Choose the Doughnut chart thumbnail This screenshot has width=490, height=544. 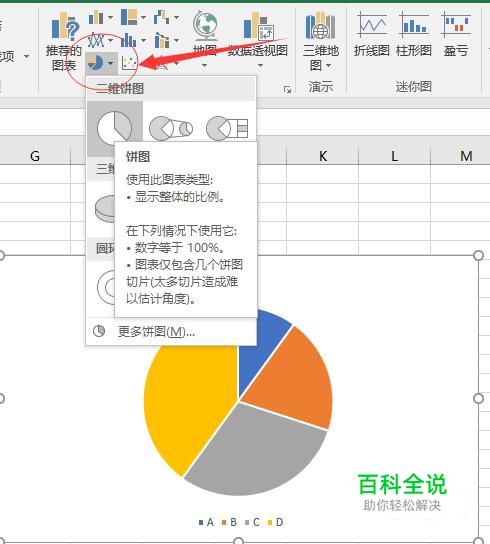(x=106, y=287)
